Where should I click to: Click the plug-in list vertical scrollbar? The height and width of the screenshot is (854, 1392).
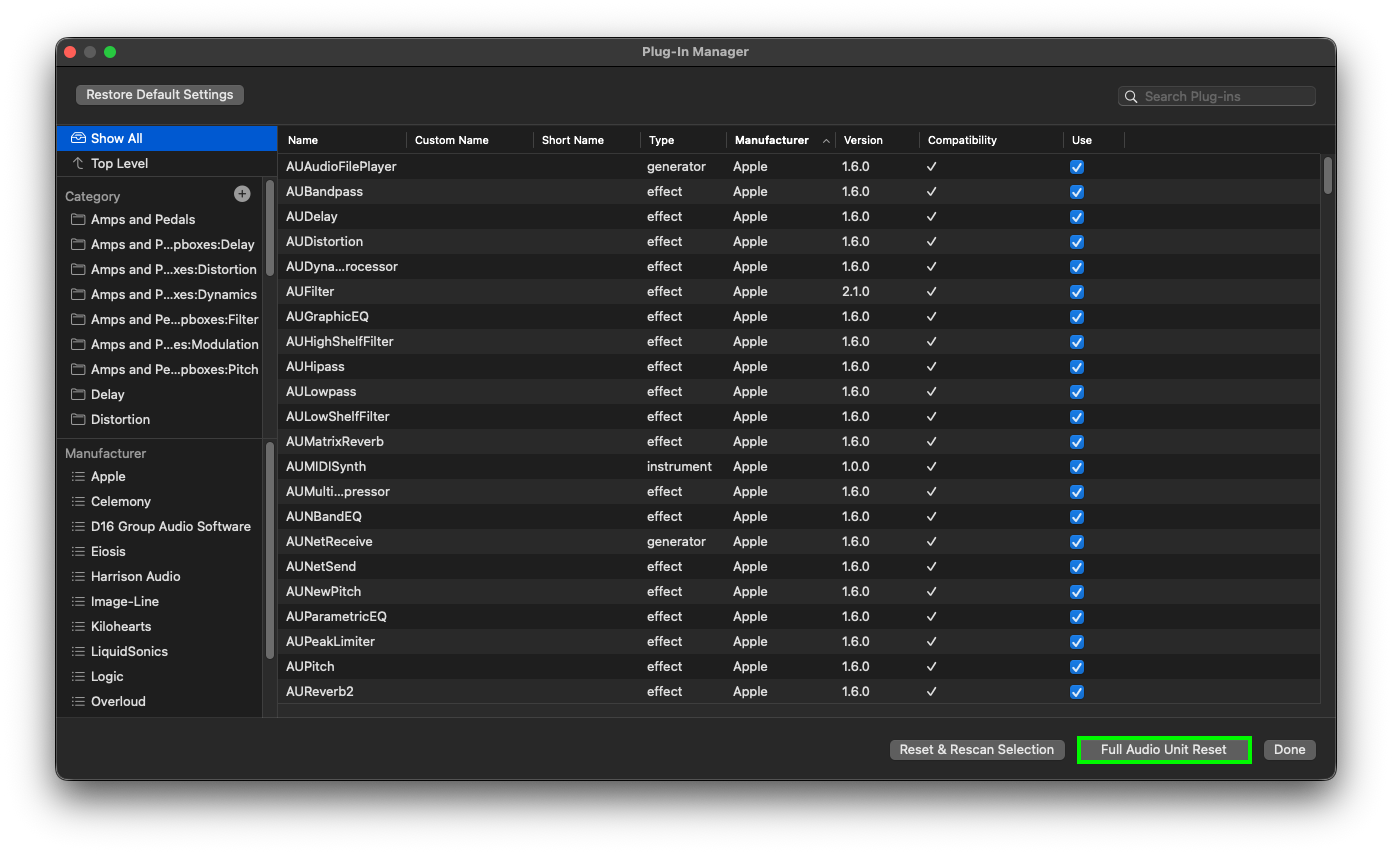pyautogui.click(x=1328, y=175)
